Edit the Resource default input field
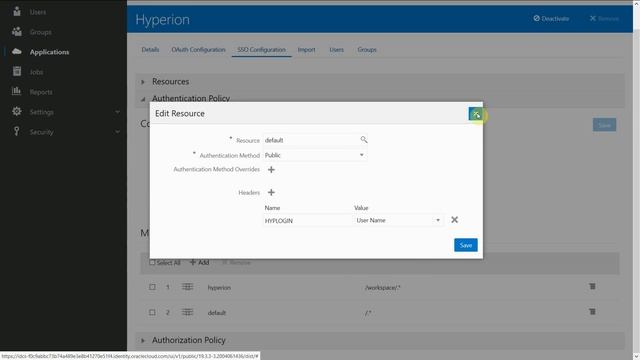The width and height of the screenshot is (640, 360). click(x=311, y=140)
